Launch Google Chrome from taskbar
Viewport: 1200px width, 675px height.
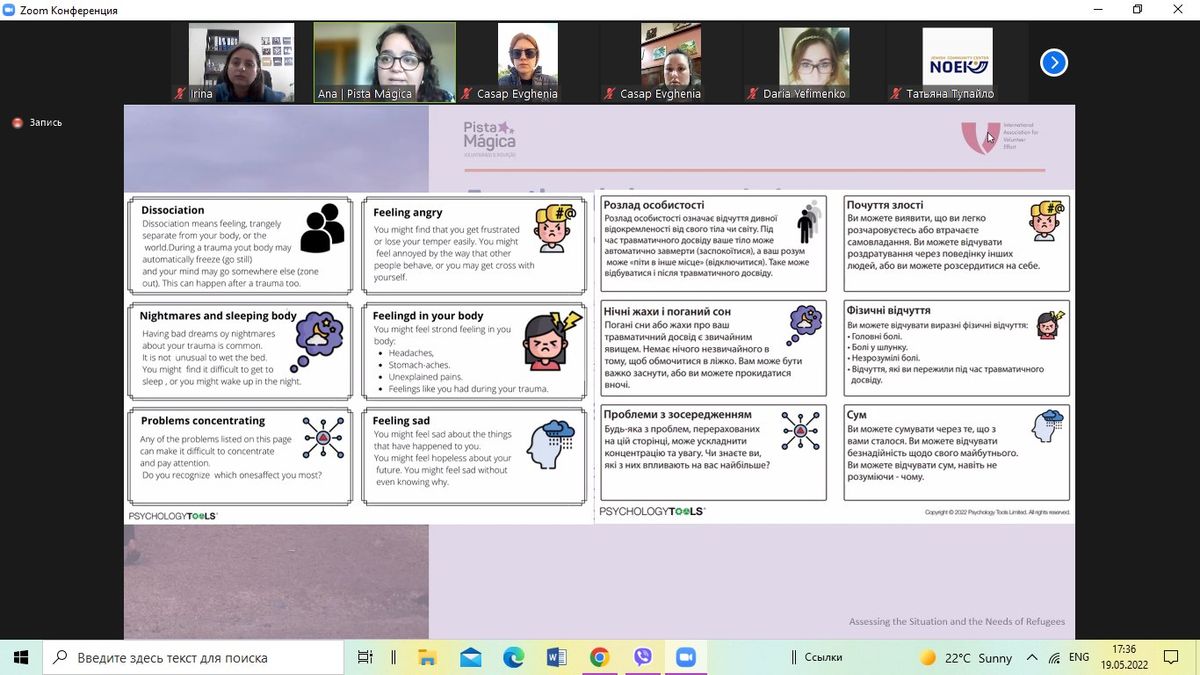point(599,657)
